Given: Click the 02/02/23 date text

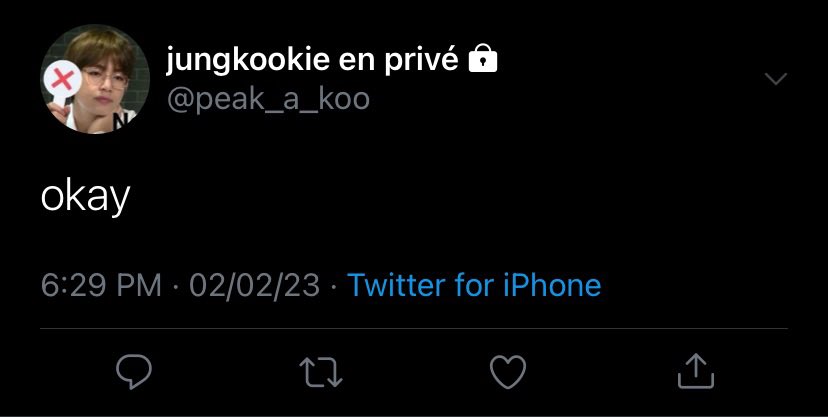Looking at the screenshot, I should [x=255, y=285].
